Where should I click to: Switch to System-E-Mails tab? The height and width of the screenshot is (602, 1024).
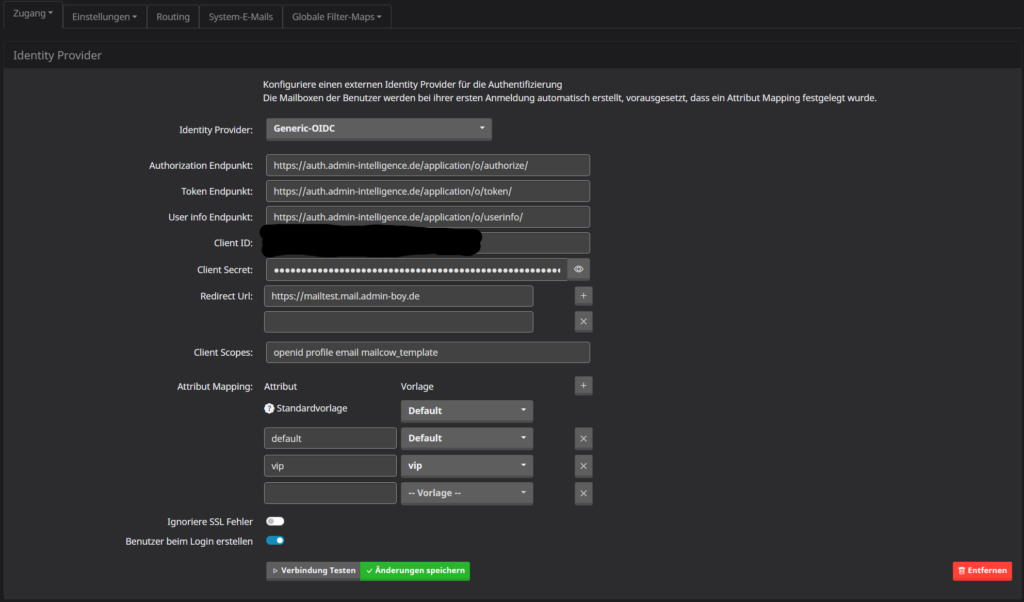[x=240, y=17]
